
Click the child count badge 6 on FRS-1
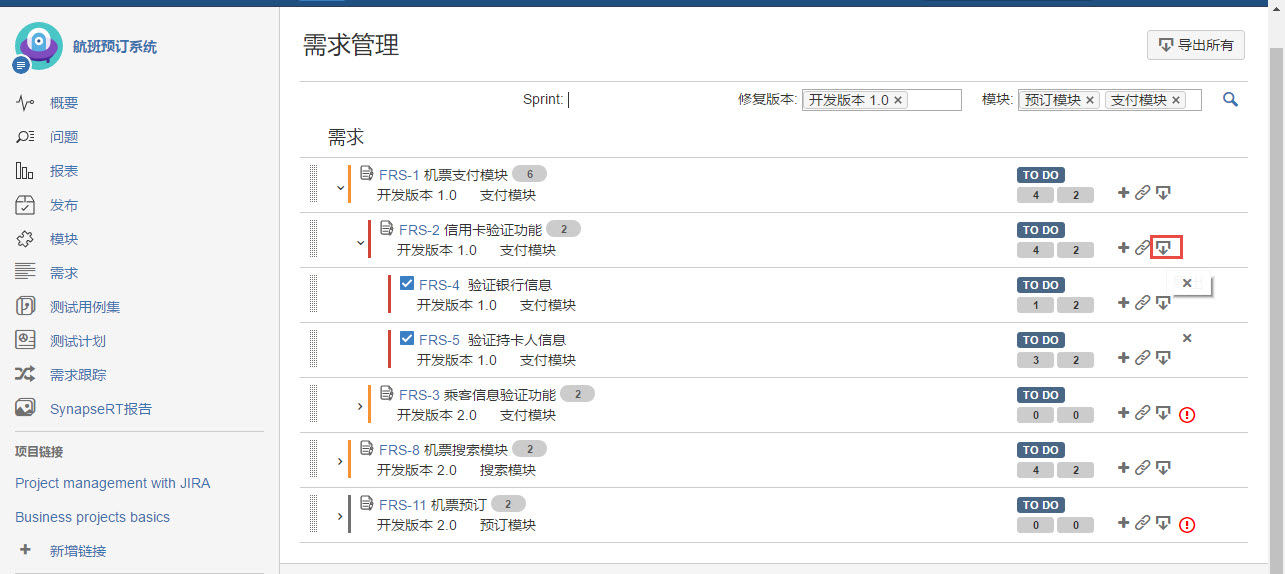pyautogui.click(x=530, y=174)
